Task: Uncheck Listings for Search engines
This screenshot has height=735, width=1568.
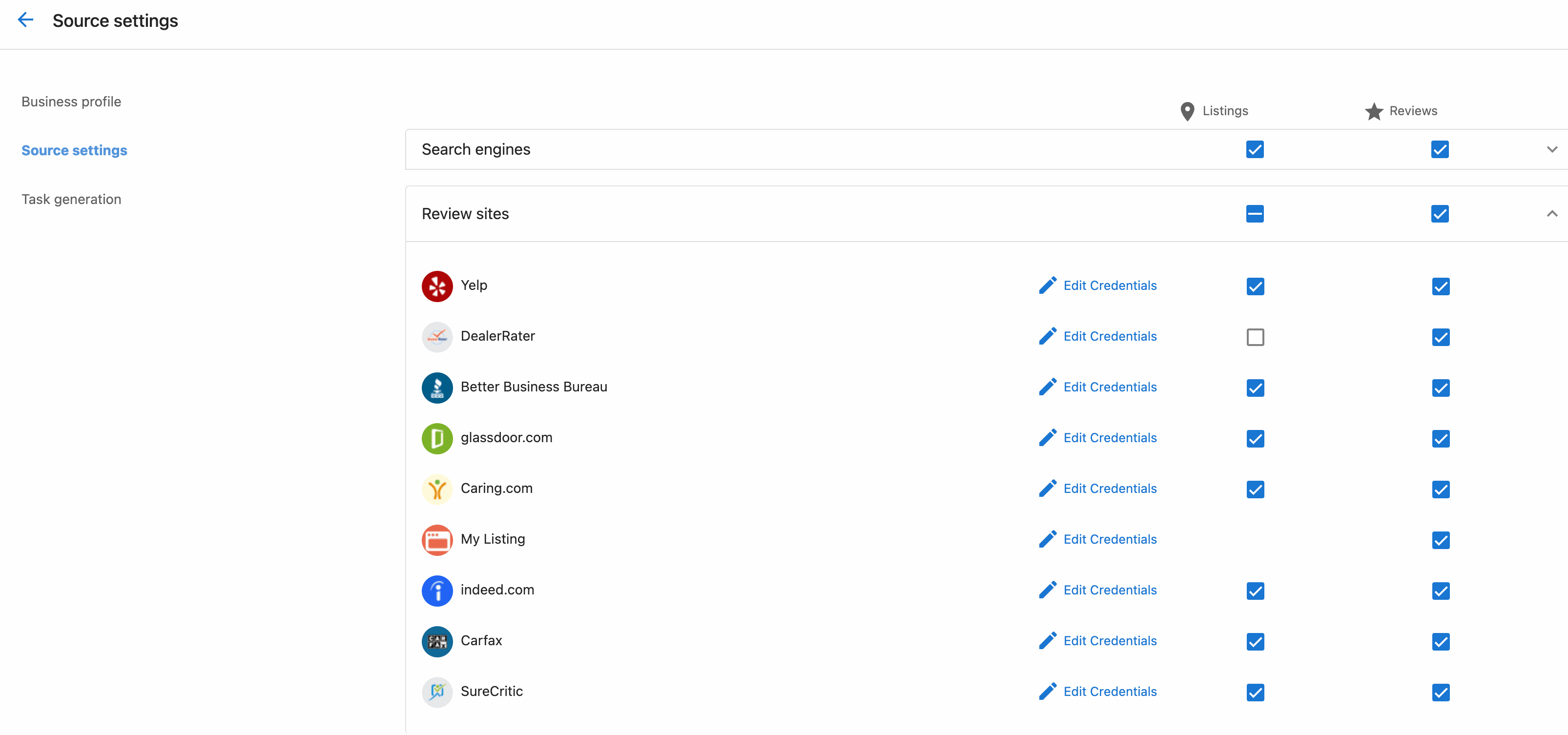Action: [1255, 149]
